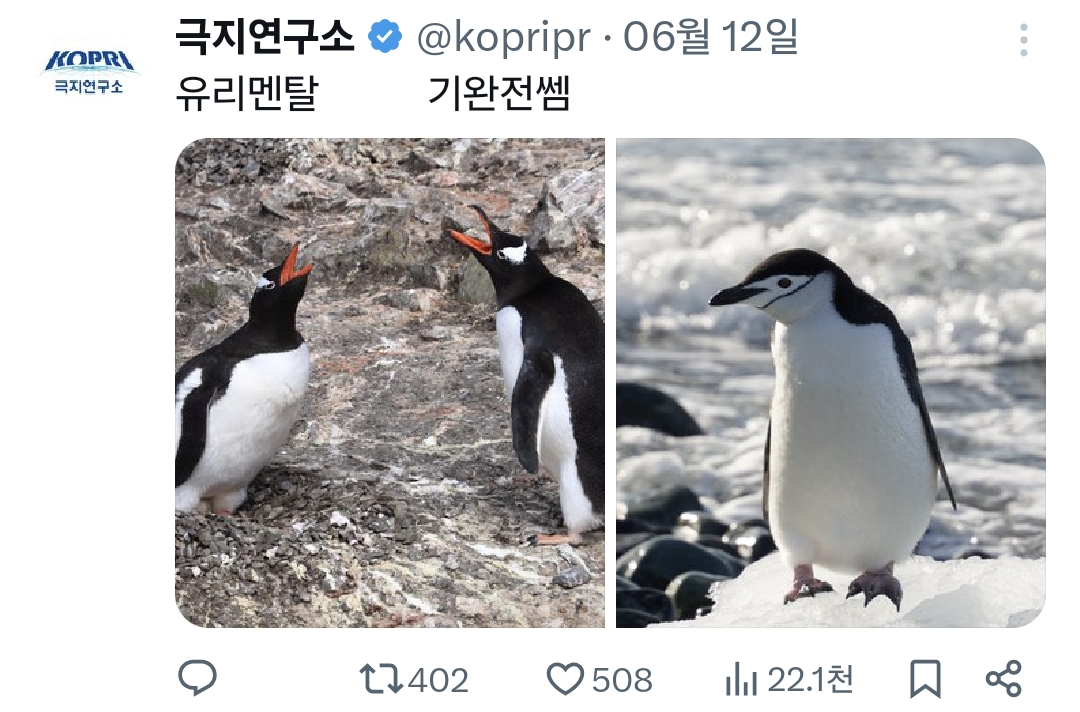Screen dimensions: 1080x712
Task: Open the KOPRI profile avatar
Action: pos(90,71)
